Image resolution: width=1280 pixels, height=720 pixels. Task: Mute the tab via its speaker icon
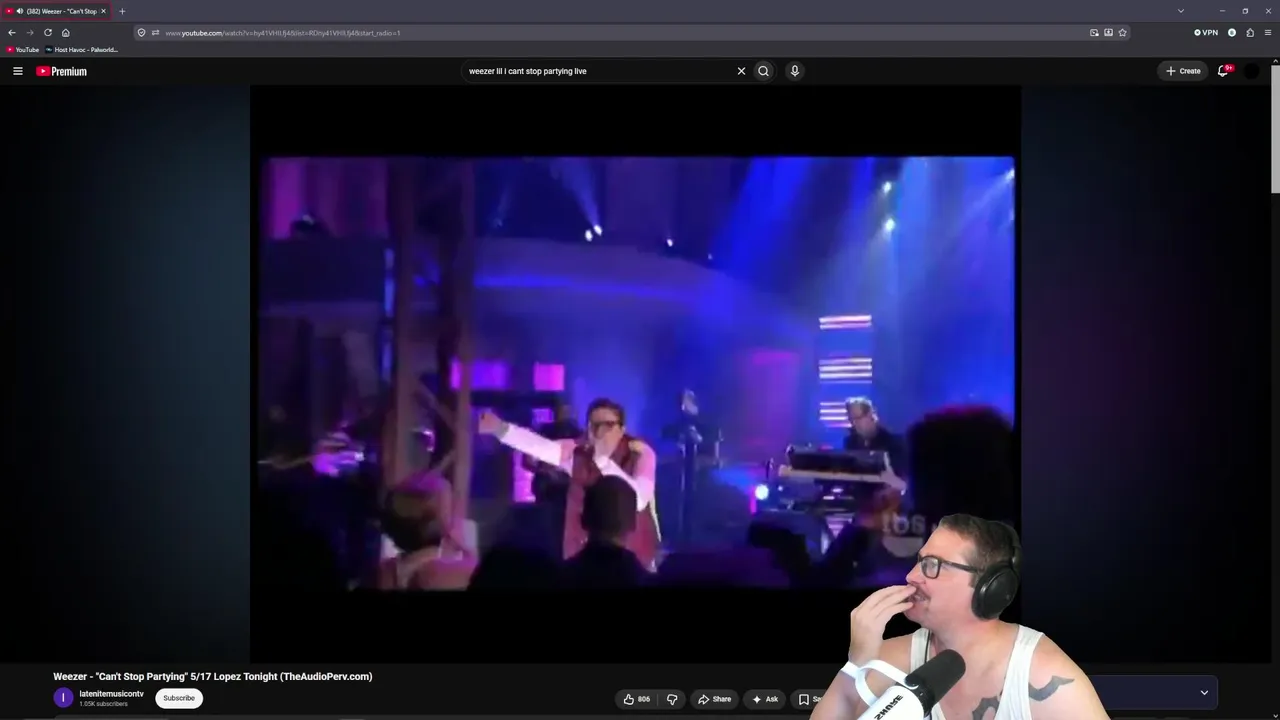click(20, 11)
